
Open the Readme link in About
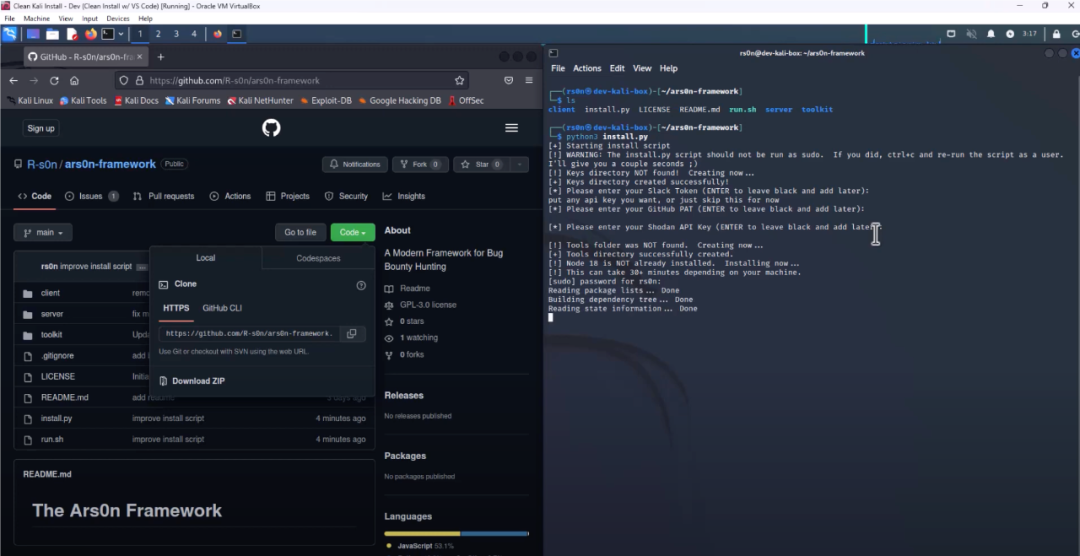pyautogui.click(x=415, y=289)
